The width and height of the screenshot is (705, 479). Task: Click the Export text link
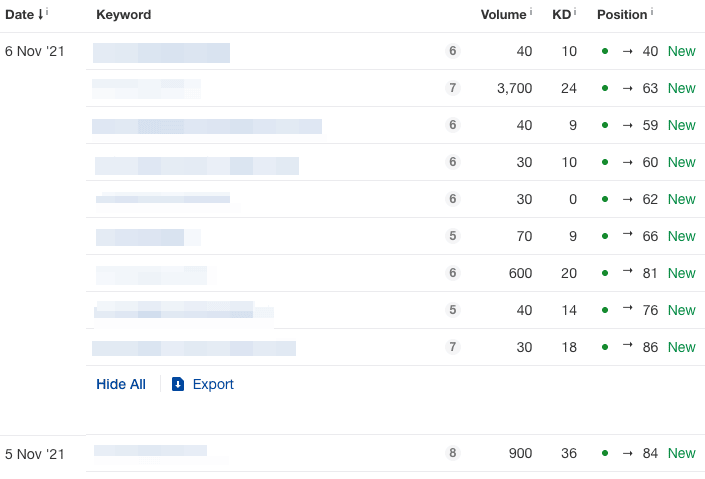coord(213,384)
